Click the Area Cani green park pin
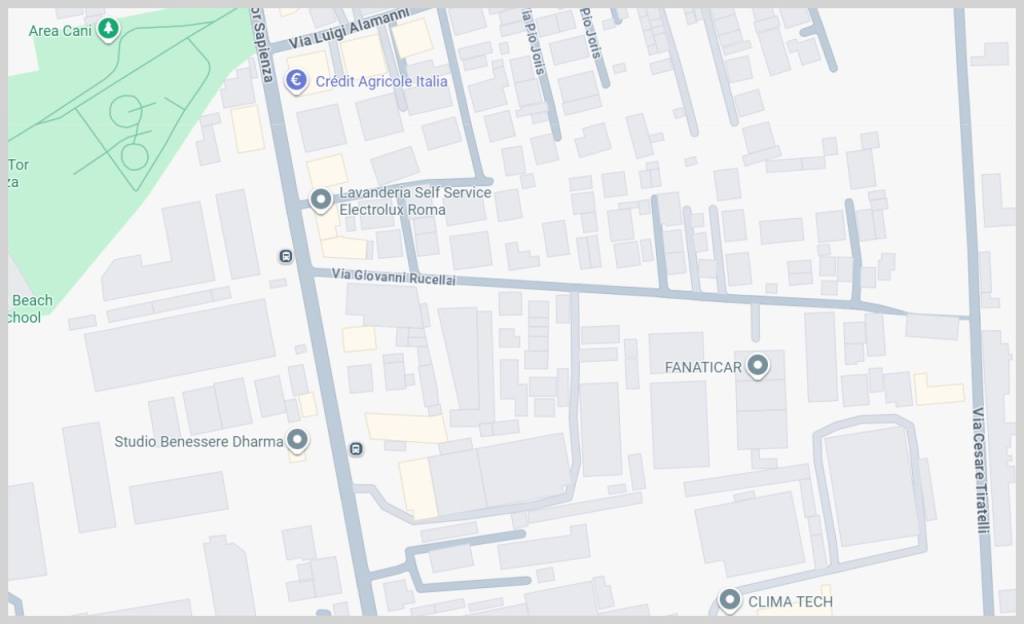The image size is (1024, 624). pos(108,29)
